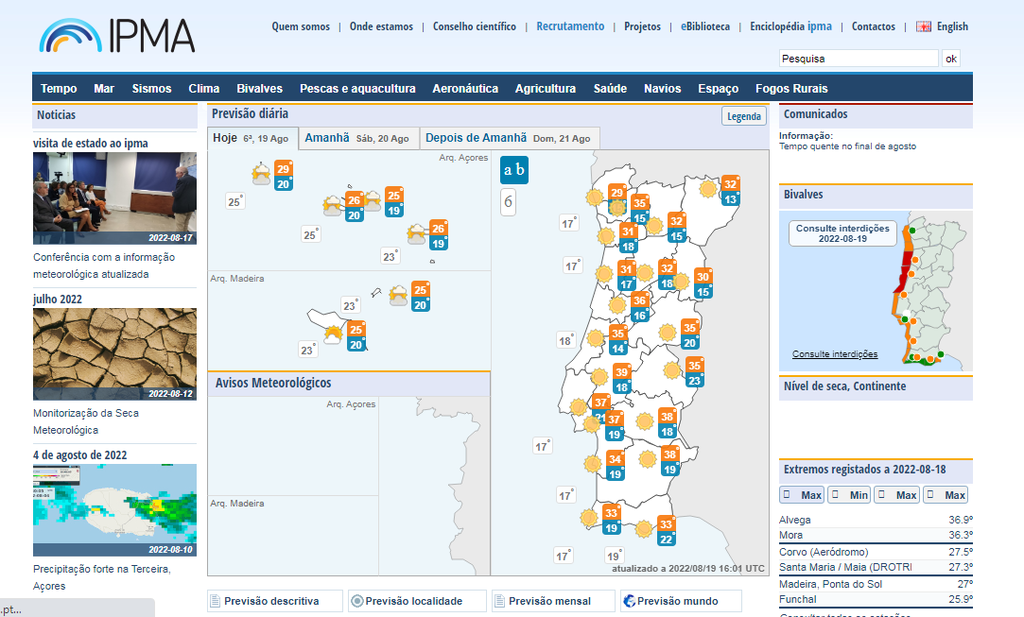Open the Contactos link
This screenshot has width=1024, height=617.
[x=873, y=27]
